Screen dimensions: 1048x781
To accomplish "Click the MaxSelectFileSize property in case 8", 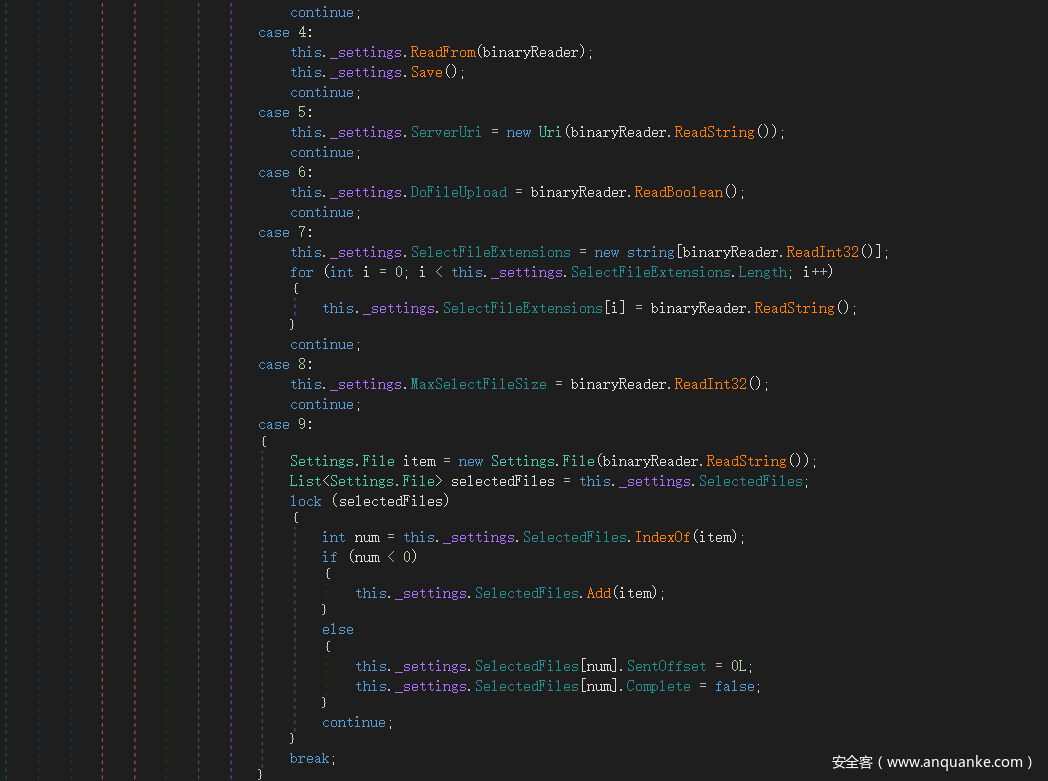I will pyautogui.click(x=478, y=384).
